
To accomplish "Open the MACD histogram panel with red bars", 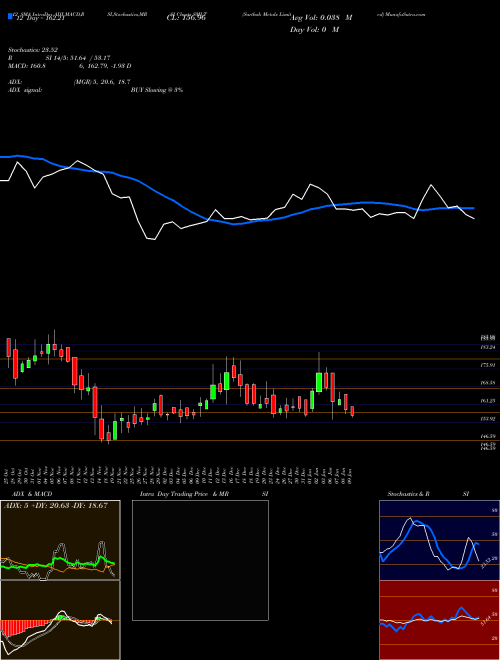I will [x=60, y=620].
